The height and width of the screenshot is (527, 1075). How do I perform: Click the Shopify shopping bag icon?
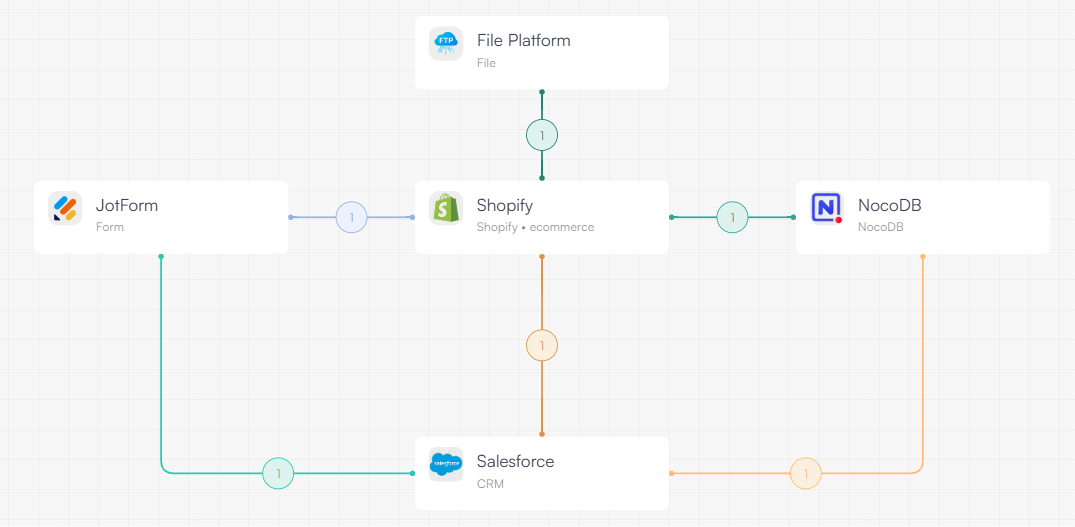446,208
